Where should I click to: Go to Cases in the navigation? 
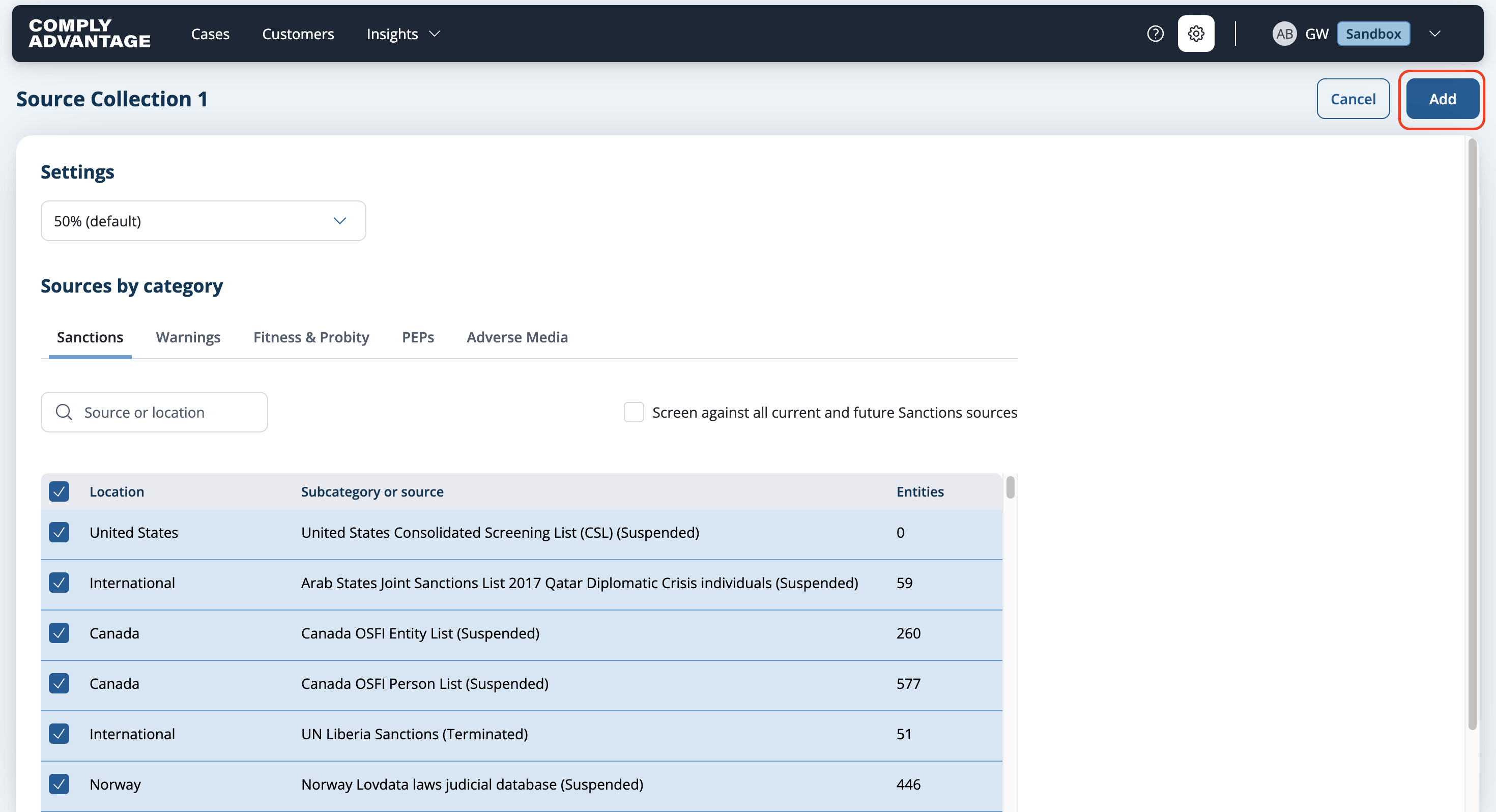[210, 34]
